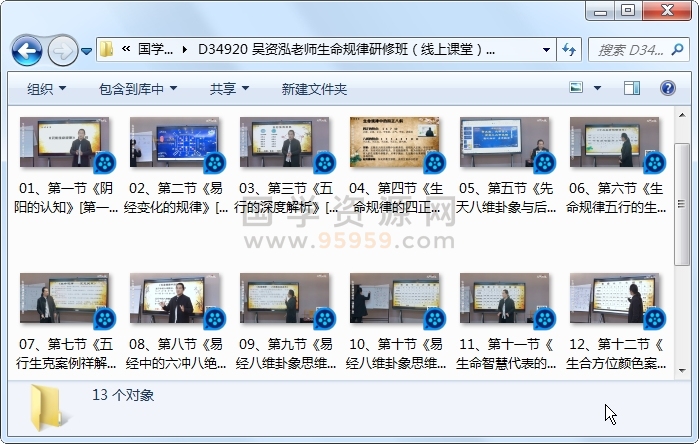The width and height of the screenshot is (699, 444).
Task: Click the D34920 吴资泓老师 breadcrumb segment
Action: coord(346,49)
